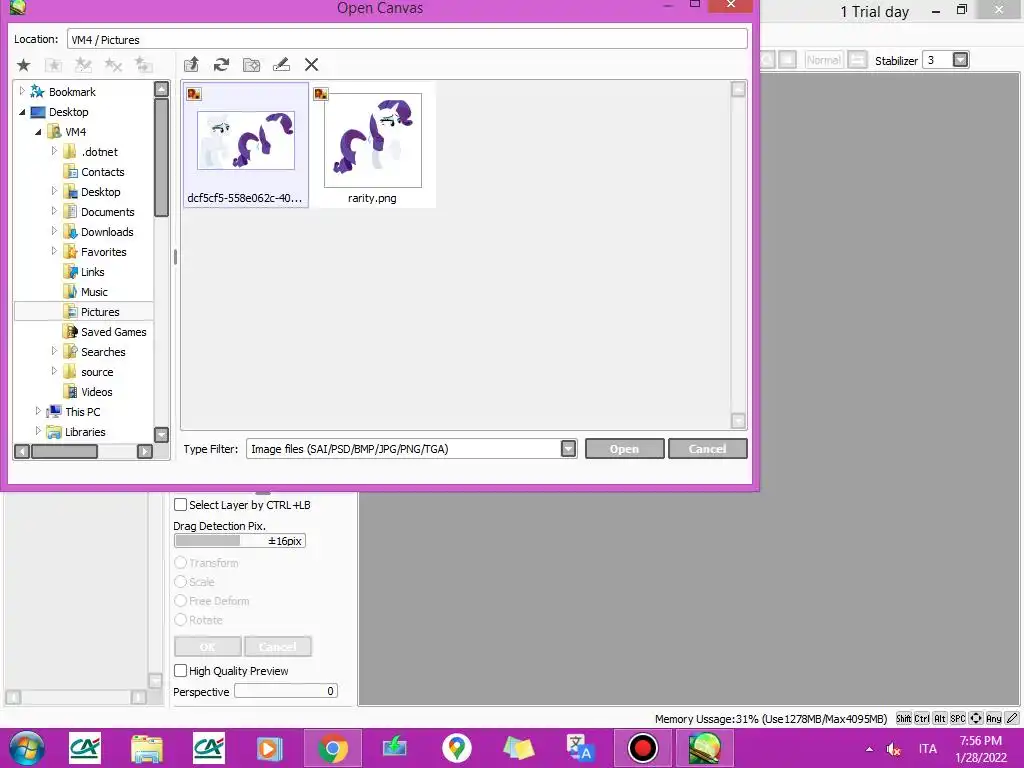
Task: Collapse the VM4 tree node
Action: point(38,132)
